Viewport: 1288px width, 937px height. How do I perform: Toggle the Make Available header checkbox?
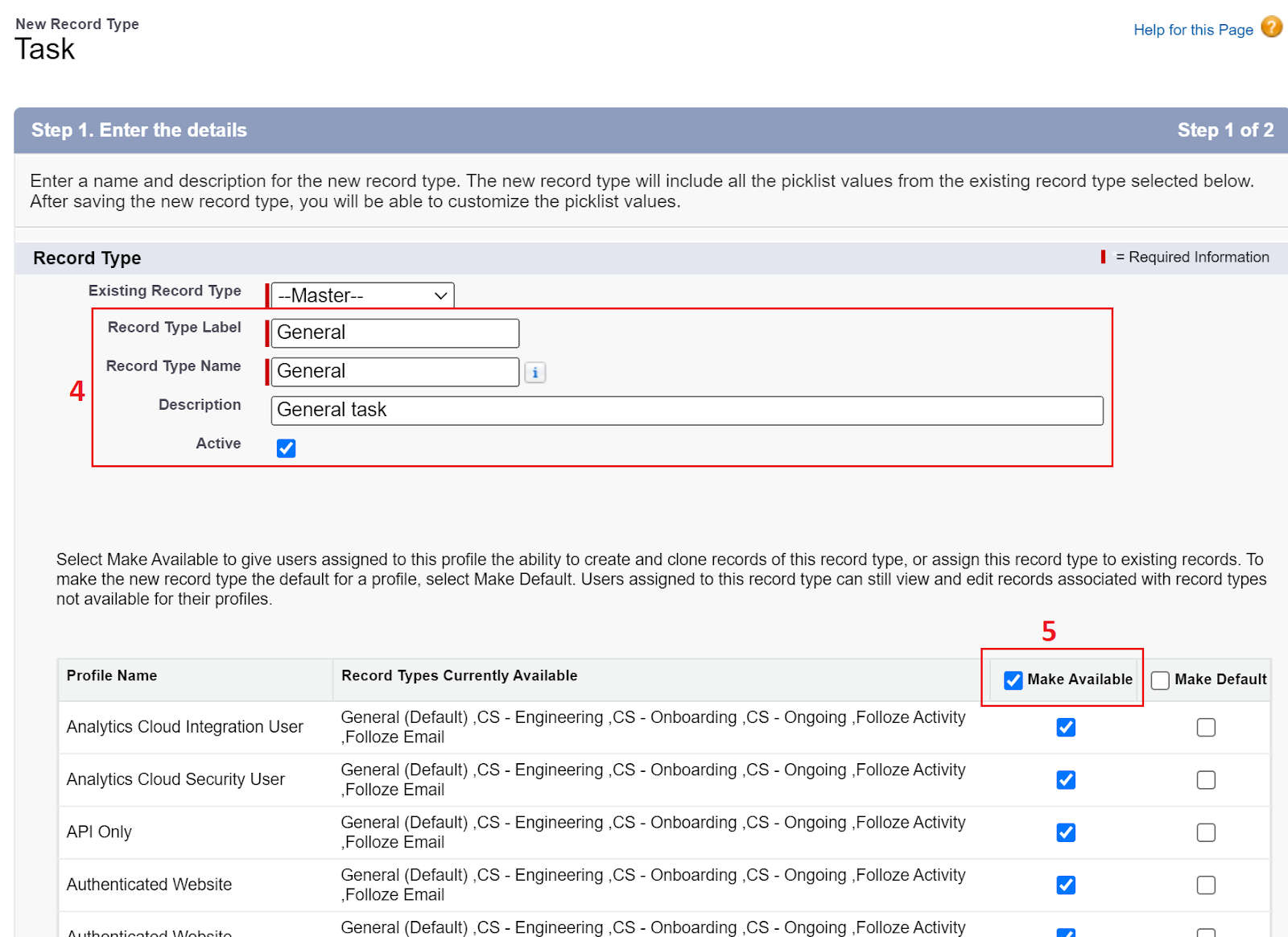[x=1013, y=680]
